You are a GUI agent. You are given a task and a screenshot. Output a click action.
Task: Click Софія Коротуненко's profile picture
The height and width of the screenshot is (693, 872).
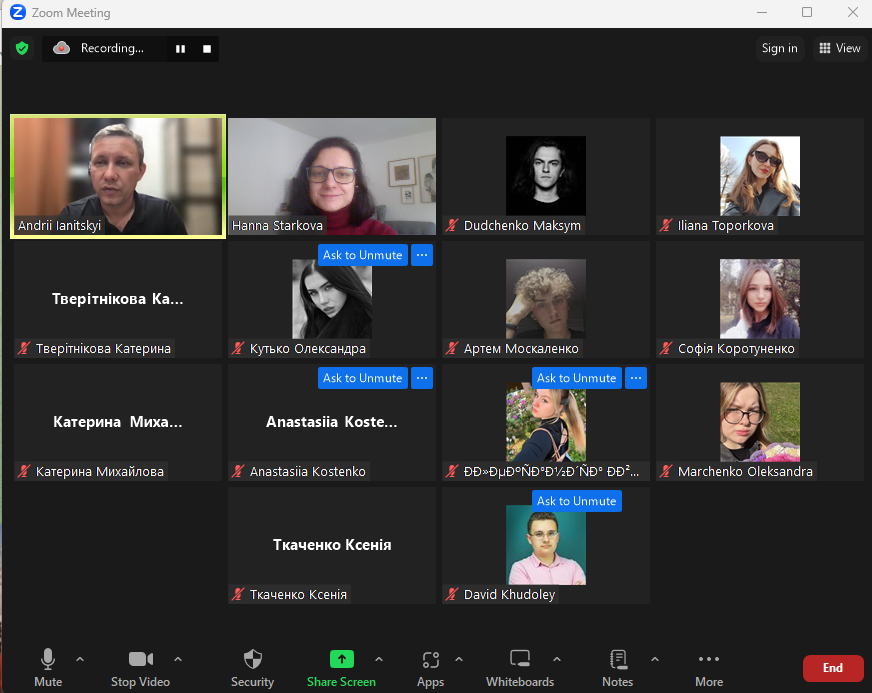pyautogui.click(x=760, y=299)
